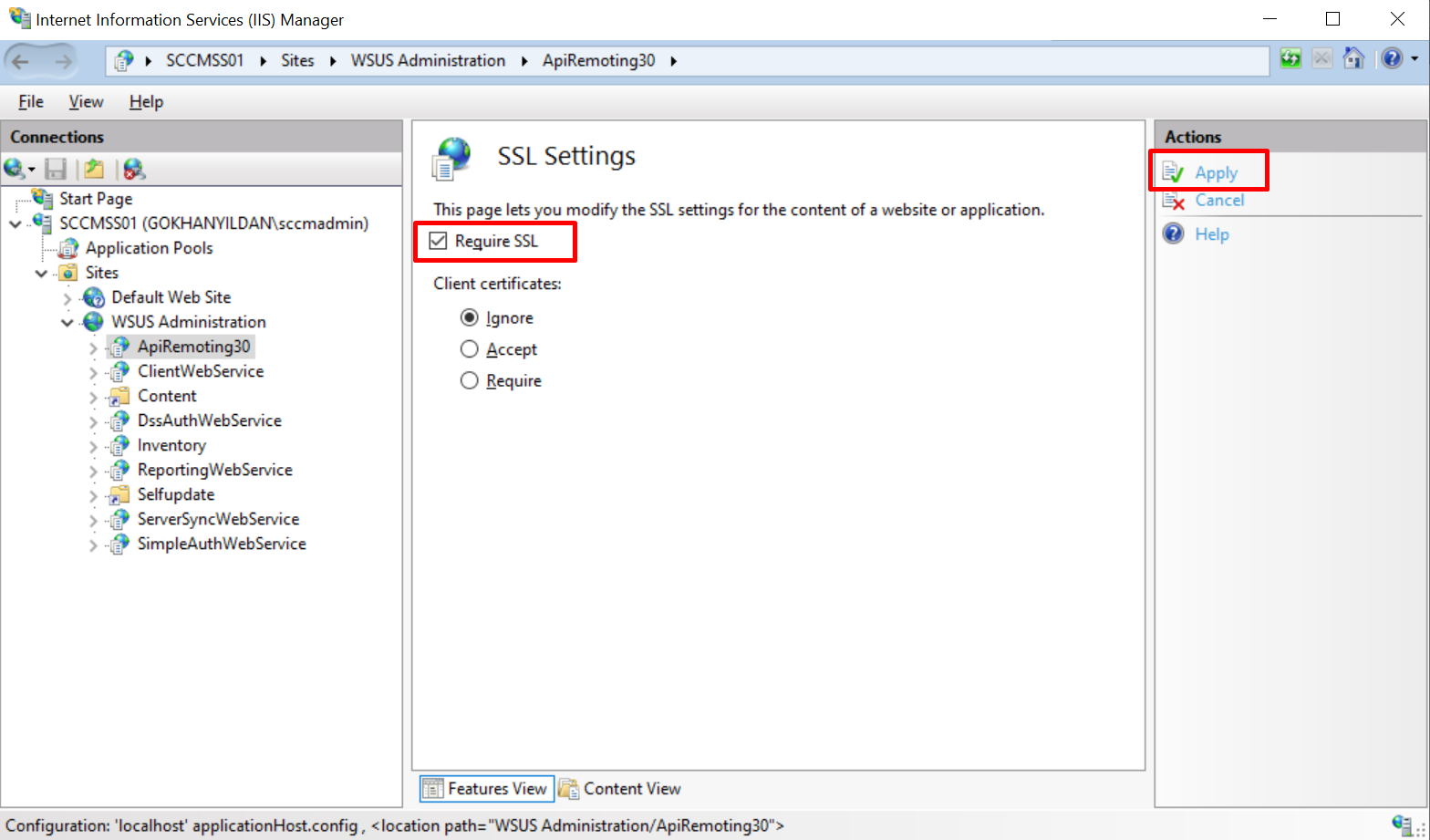Click the Help link in the Actions pane
The height and width of the screenshot is (840, 1430).
click(x=1212, y=233)
